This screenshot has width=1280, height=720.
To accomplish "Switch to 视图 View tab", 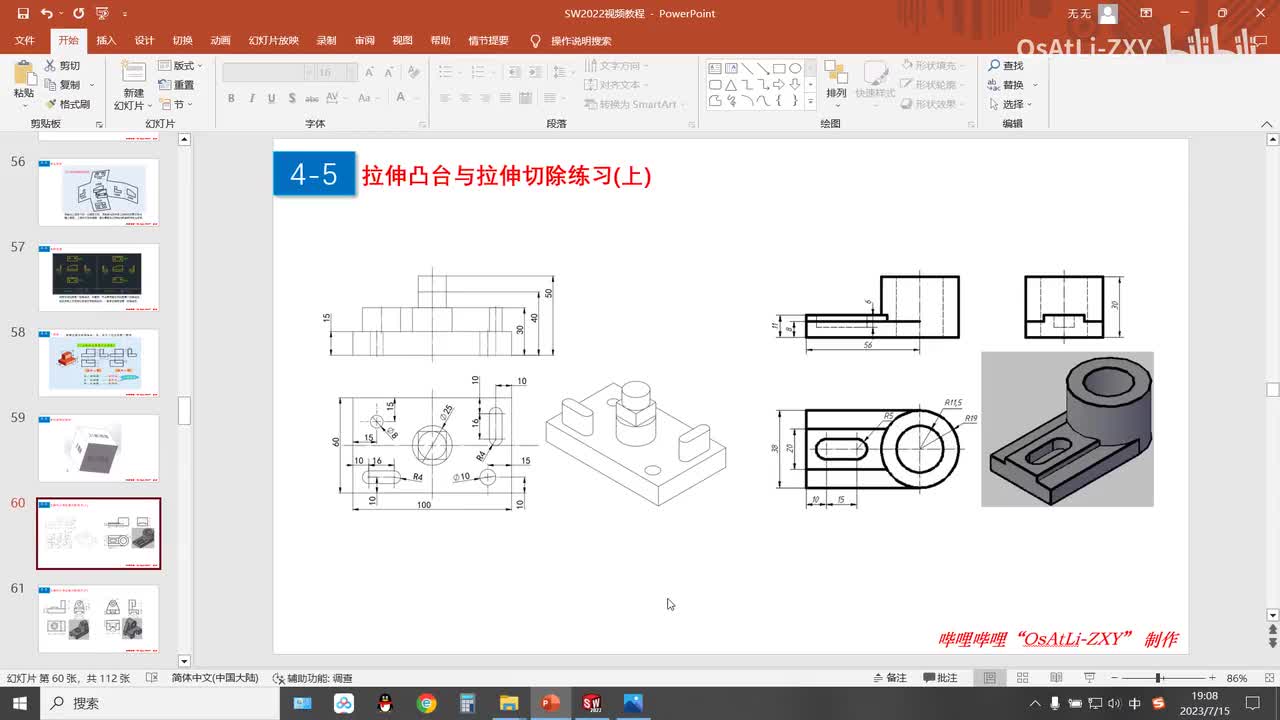I will click(402, 41).
